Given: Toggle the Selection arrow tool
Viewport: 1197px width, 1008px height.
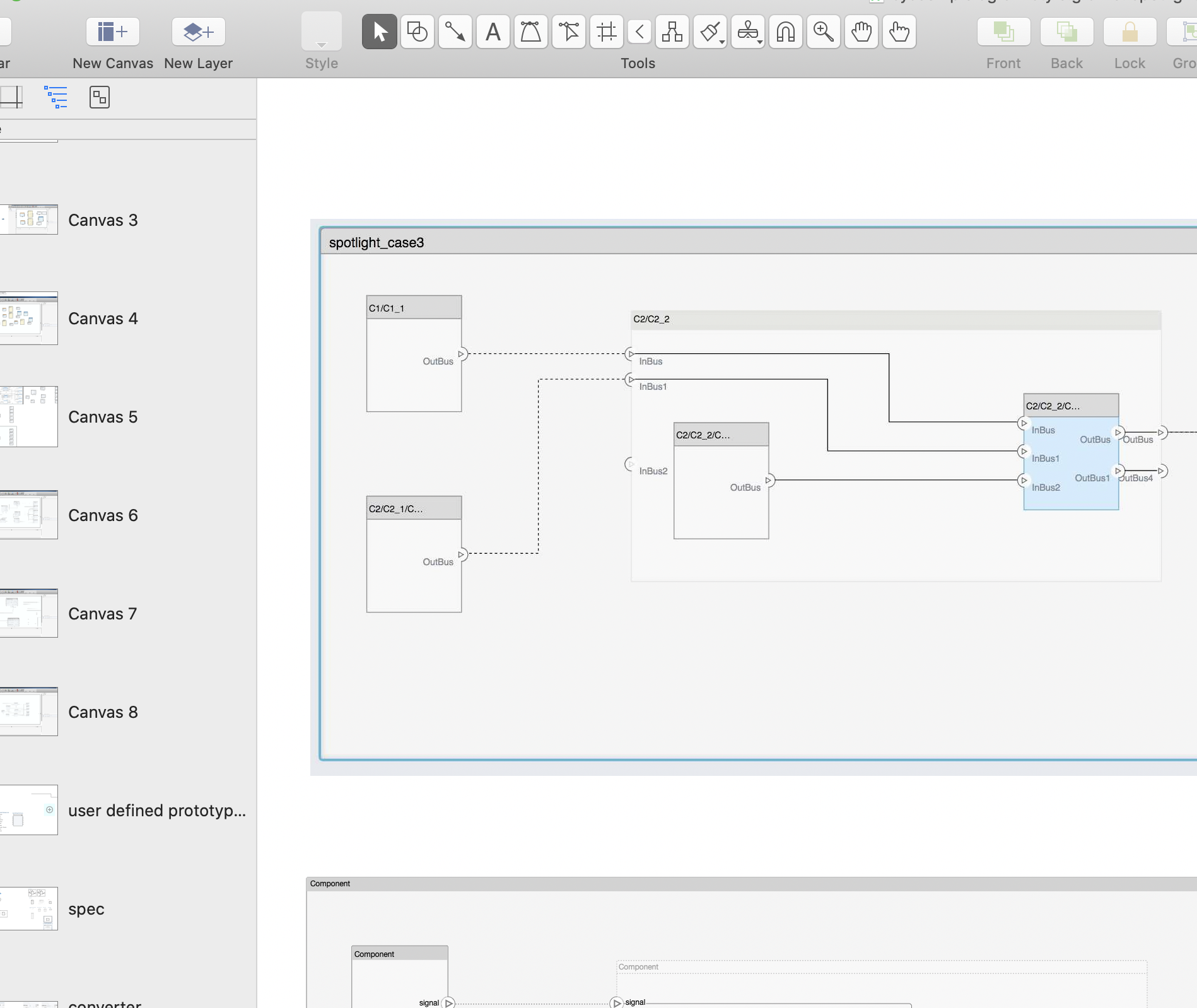Looking at the screenshot, I should pos(379,32).
